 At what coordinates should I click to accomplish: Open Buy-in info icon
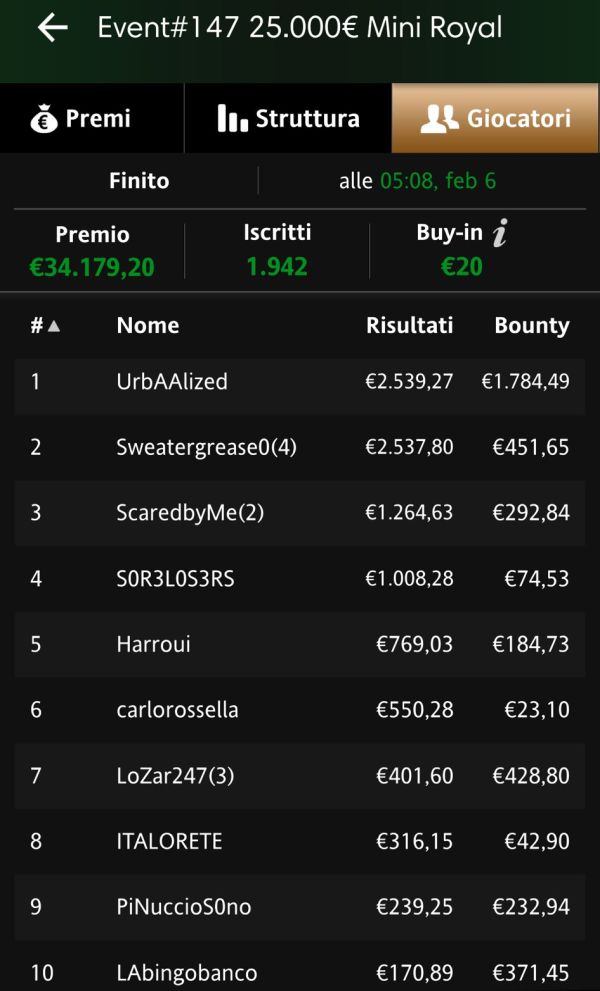500,233
